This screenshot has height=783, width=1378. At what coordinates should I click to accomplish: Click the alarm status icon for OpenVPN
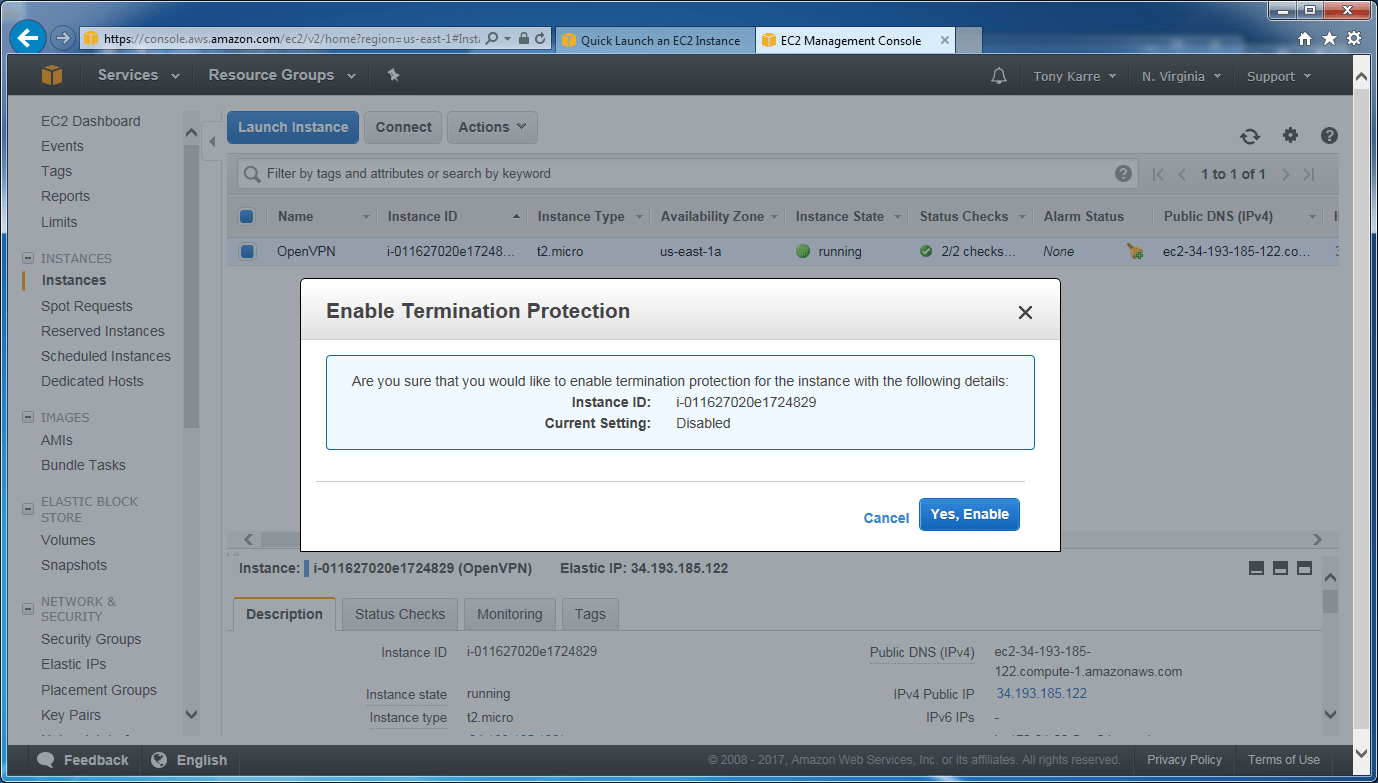pos(1135,251)
